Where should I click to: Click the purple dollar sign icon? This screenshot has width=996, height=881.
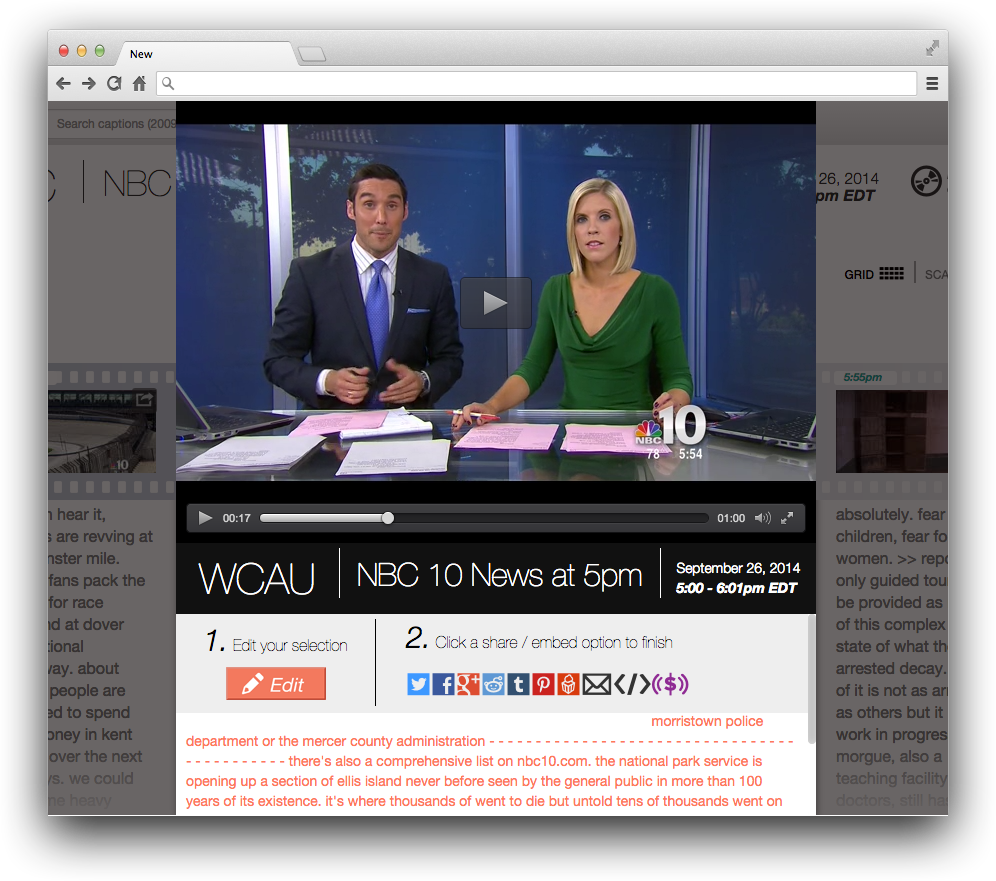point(670,684)
